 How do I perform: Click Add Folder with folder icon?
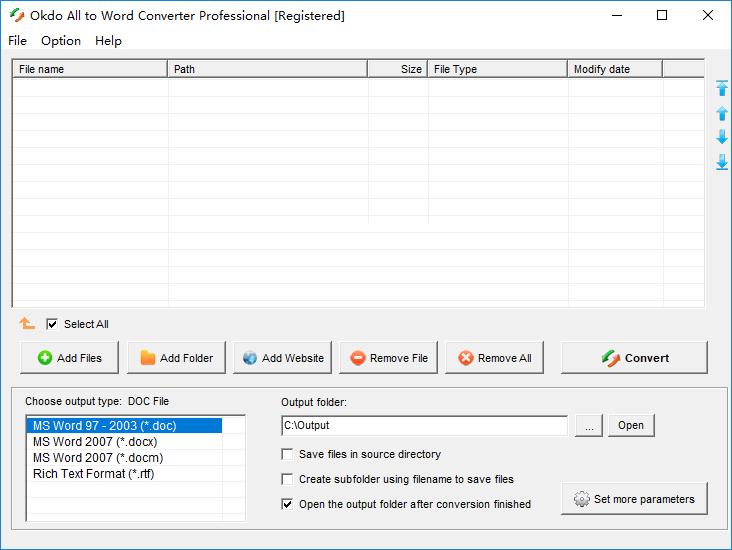point(176,358)
